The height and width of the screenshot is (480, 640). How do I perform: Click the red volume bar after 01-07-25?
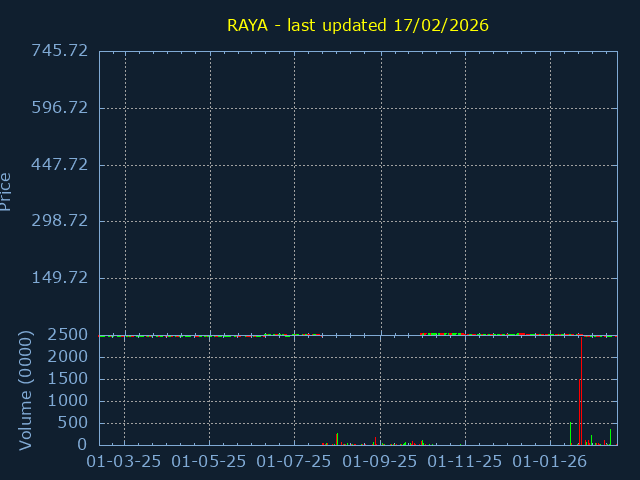(337, 439)
